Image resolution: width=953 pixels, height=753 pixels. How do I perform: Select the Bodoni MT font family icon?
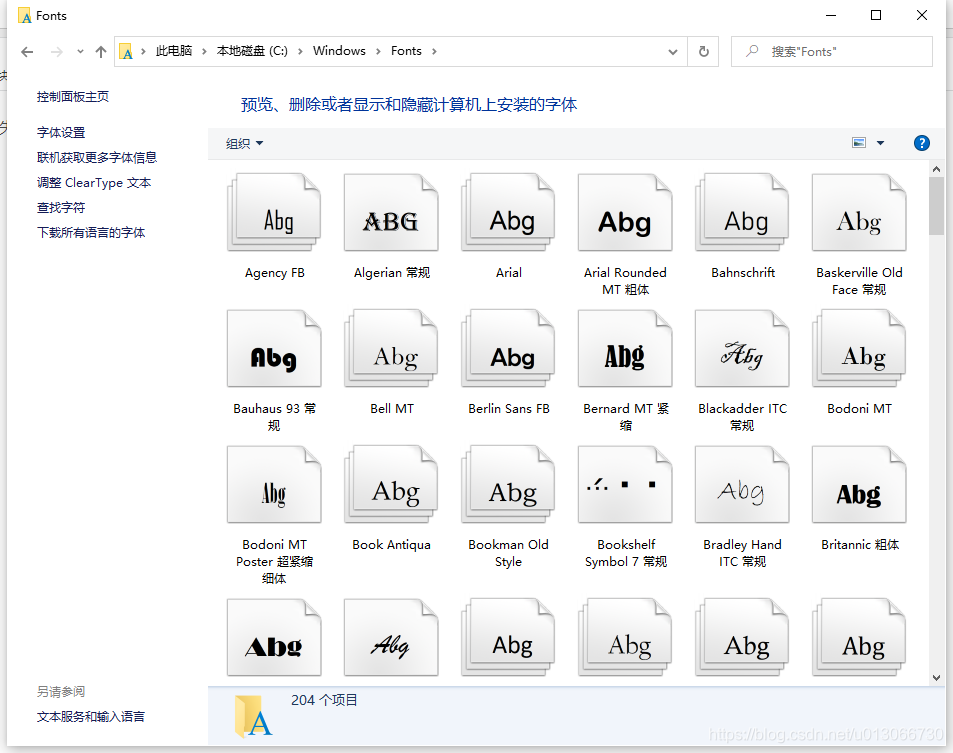coord(859,349)
